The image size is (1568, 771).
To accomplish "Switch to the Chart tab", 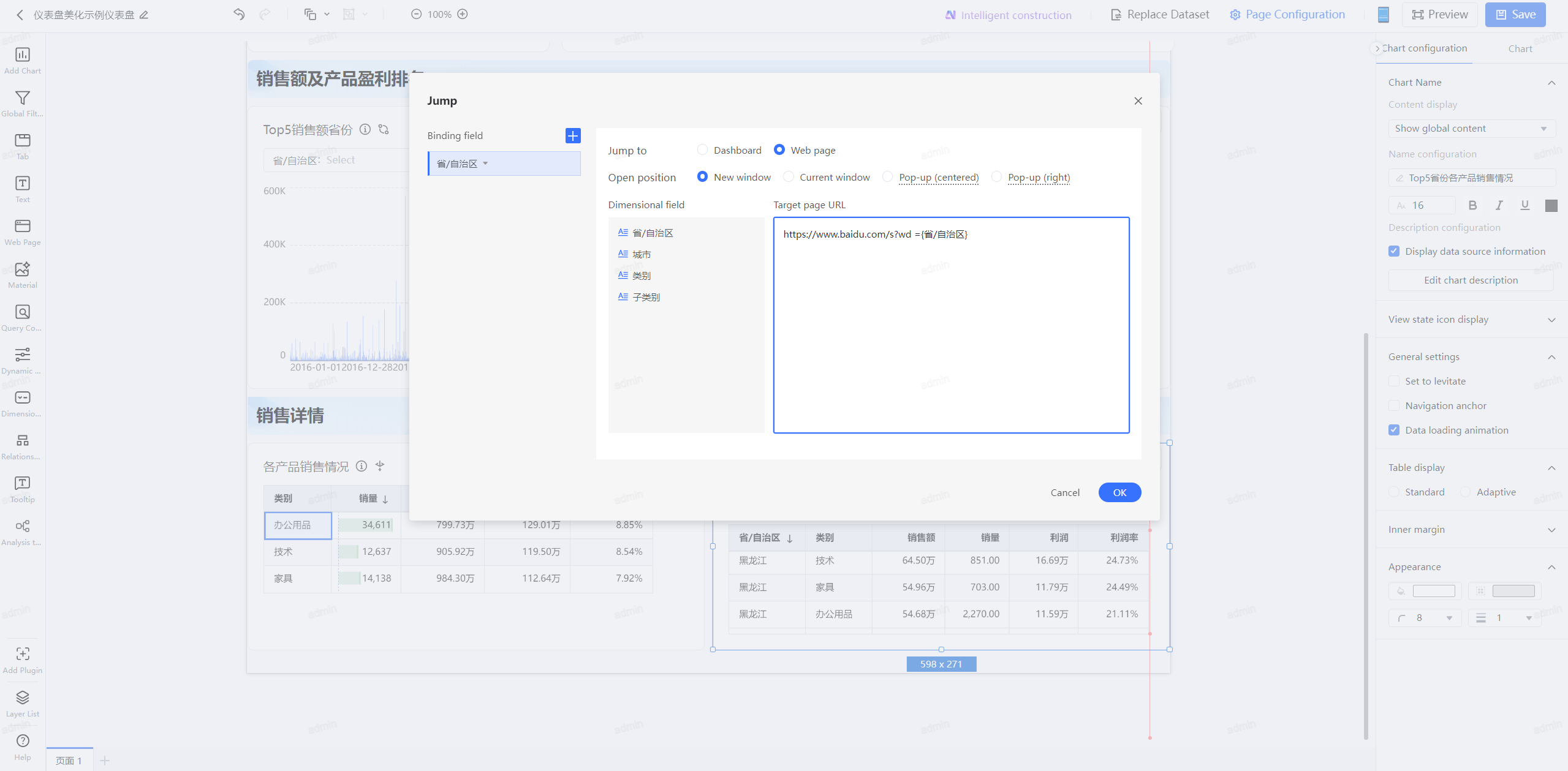I will point(1520,48).
